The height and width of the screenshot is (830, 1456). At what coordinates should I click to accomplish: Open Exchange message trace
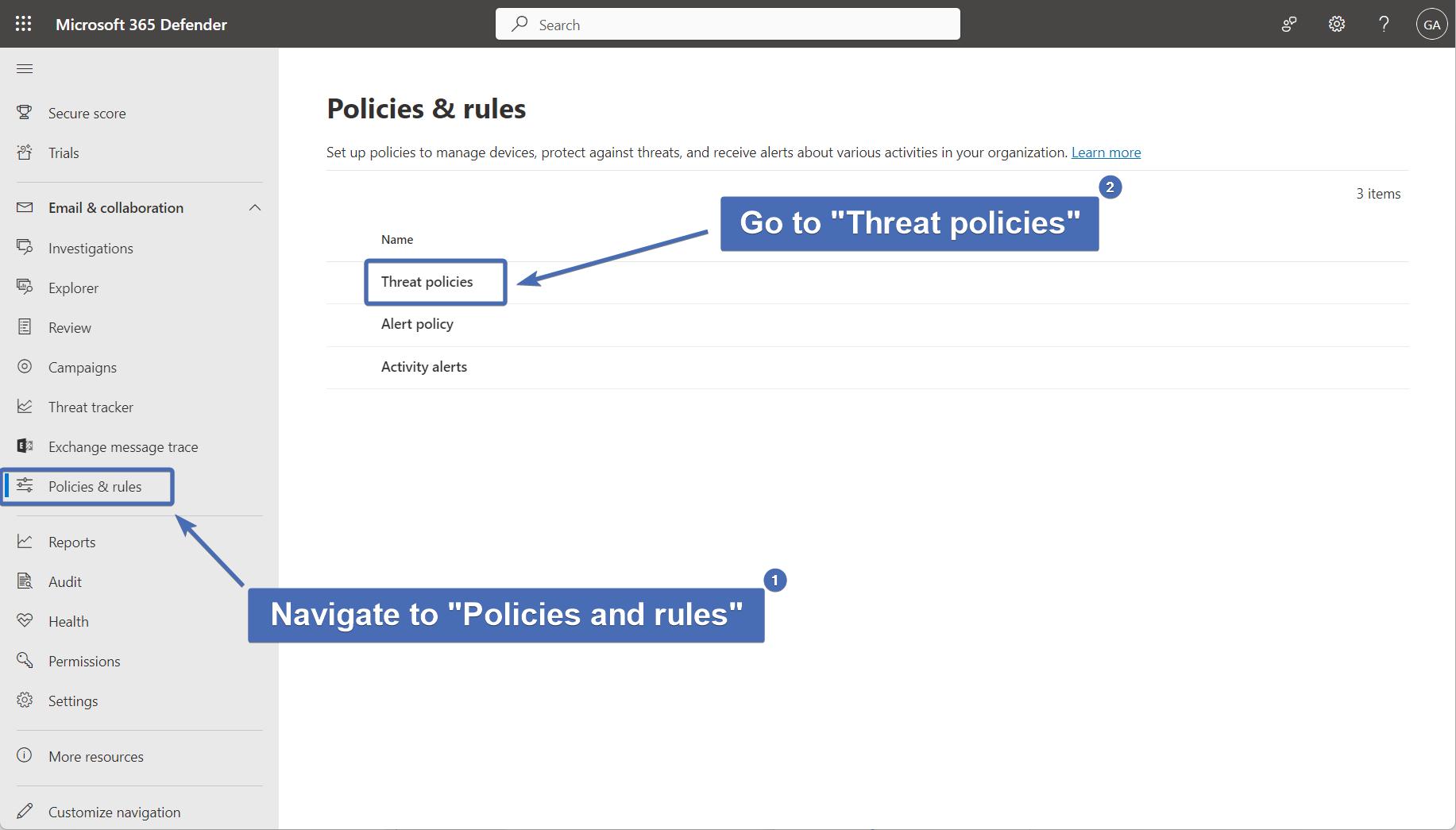click(x=123, y=447)
